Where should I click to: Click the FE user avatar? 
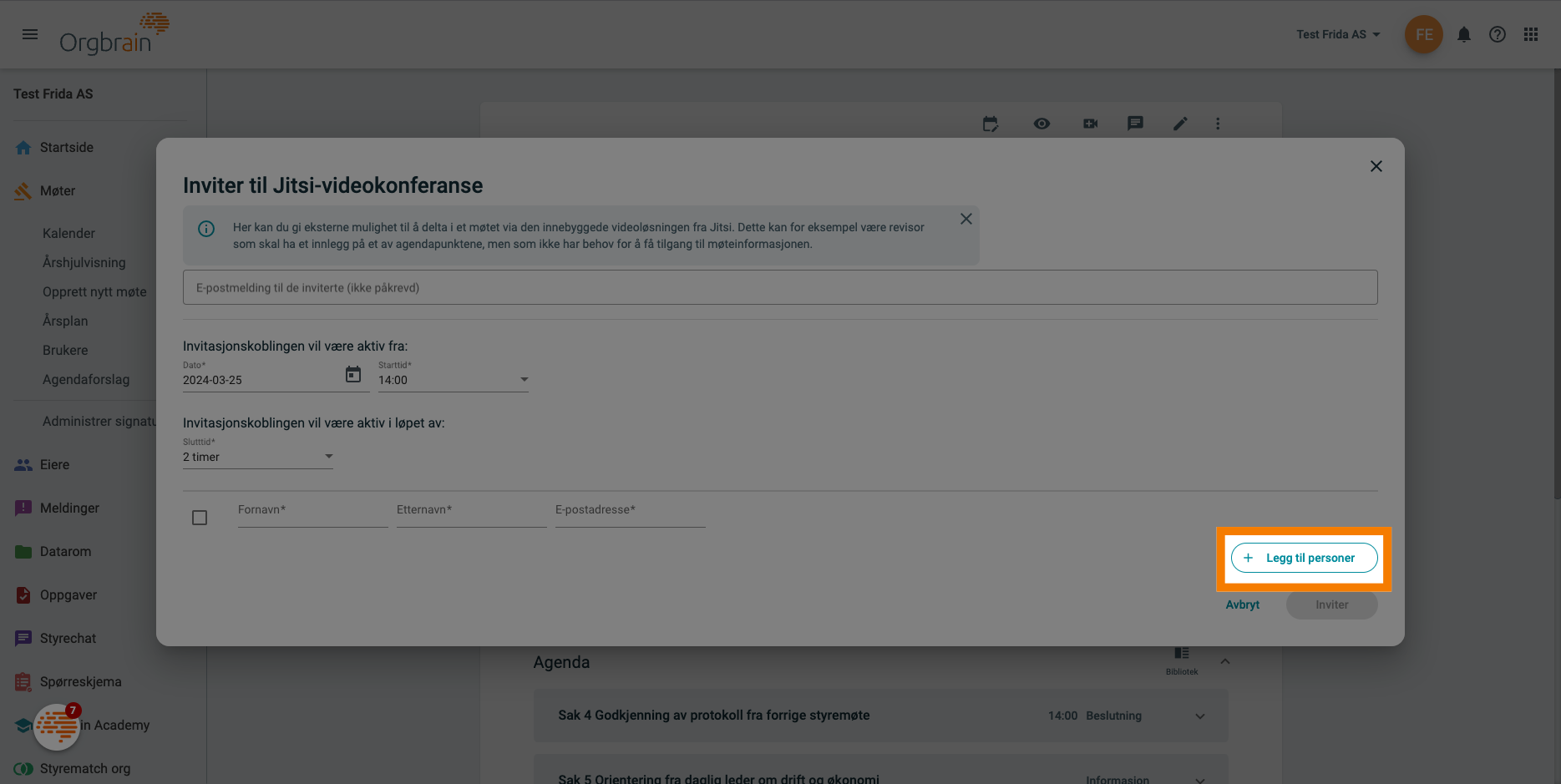click(1424, 34)
